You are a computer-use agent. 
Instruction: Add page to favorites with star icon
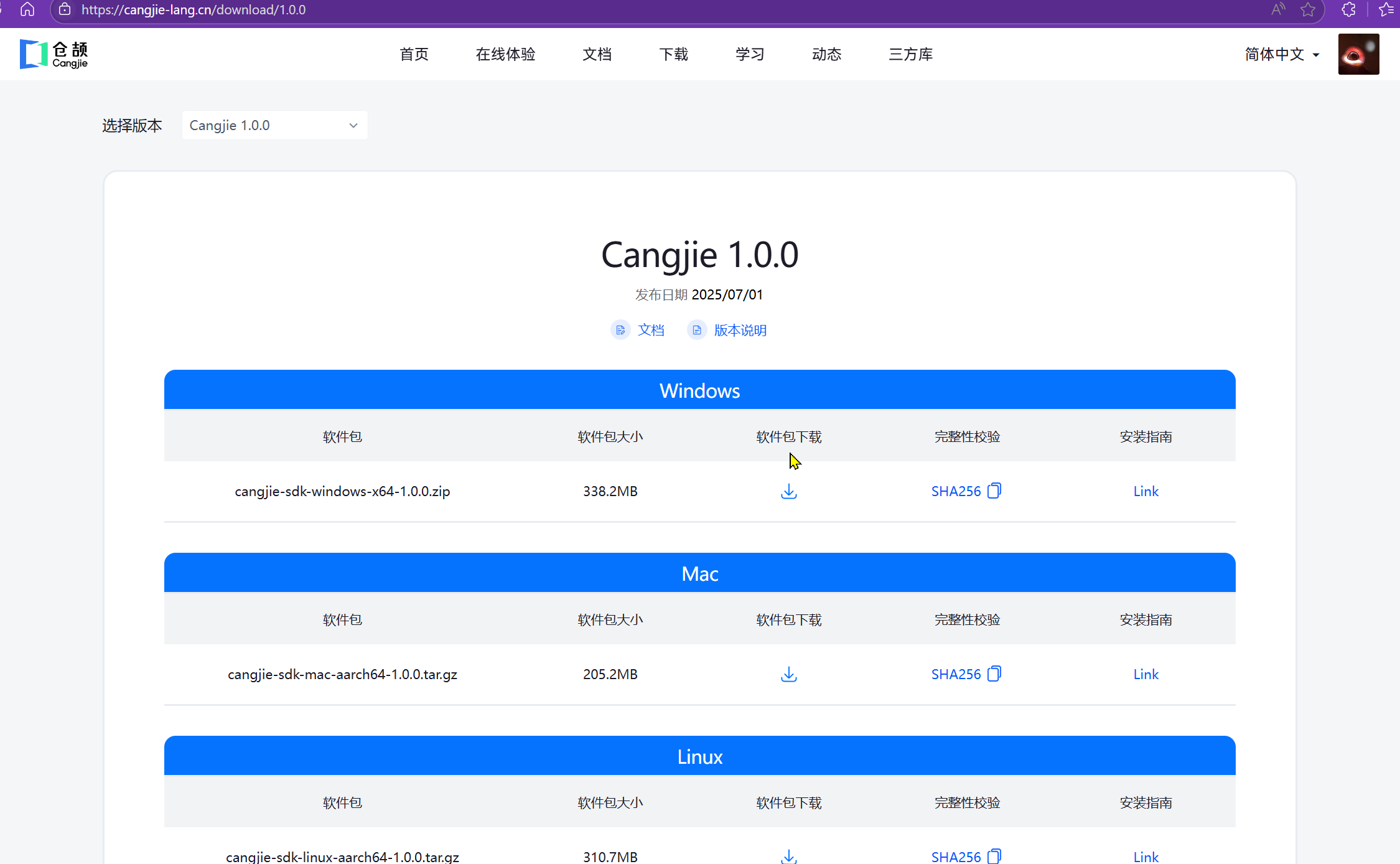(x=1307, y=9)
